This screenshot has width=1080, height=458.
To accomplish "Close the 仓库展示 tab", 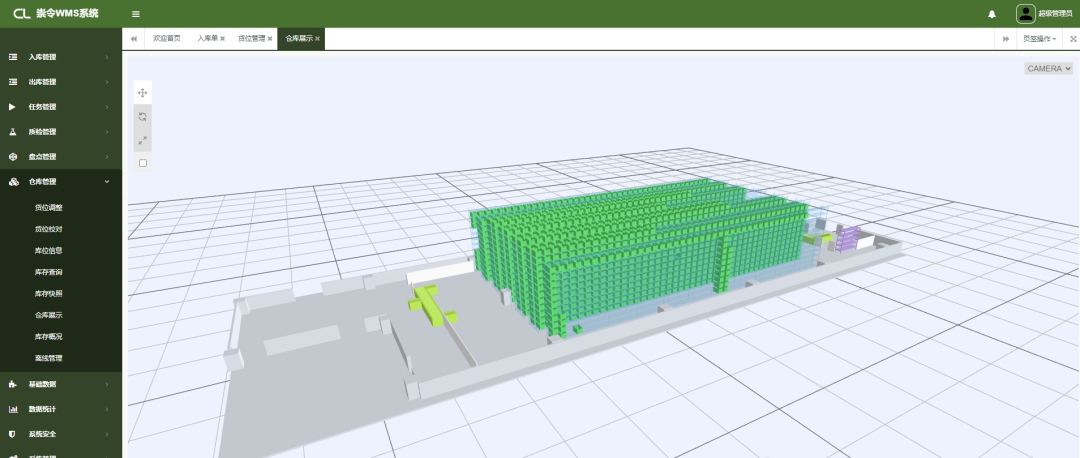I will [318, 39].
